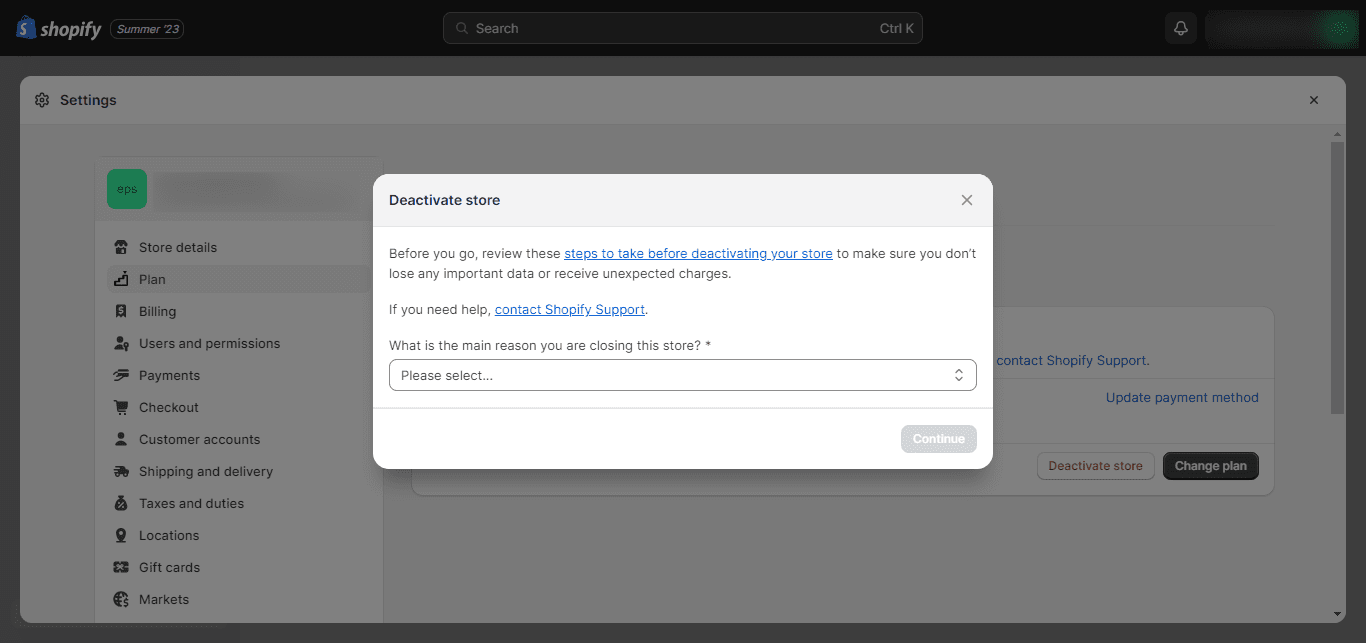
Task: Click the notification bell icon
Action: click(1180, 27)
